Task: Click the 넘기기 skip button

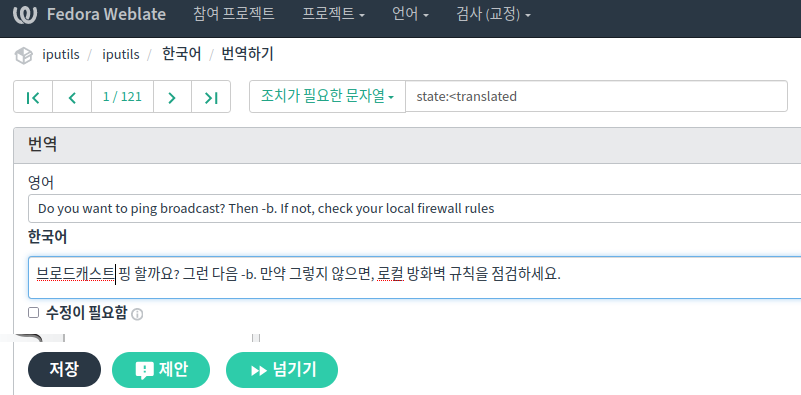Action: pos(282,369)
